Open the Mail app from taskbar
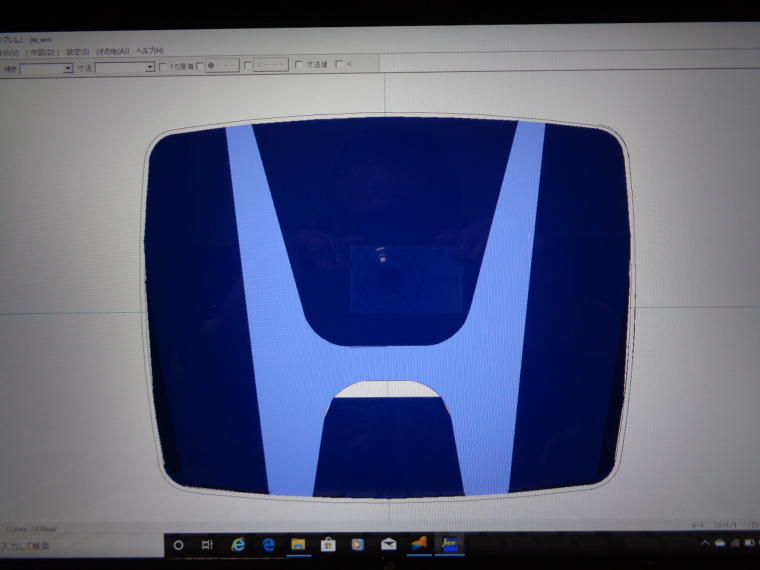 [388, 544]
